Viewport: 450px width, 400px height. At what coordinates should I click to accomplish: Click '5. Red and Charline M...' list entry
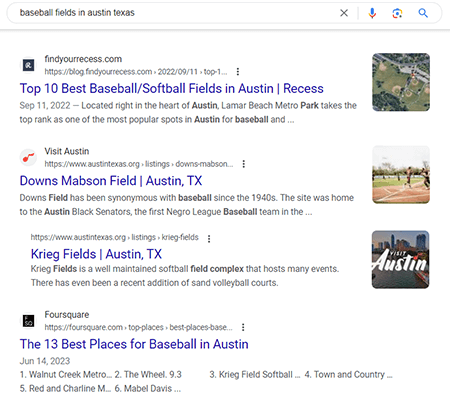click(x=65, y=389)
